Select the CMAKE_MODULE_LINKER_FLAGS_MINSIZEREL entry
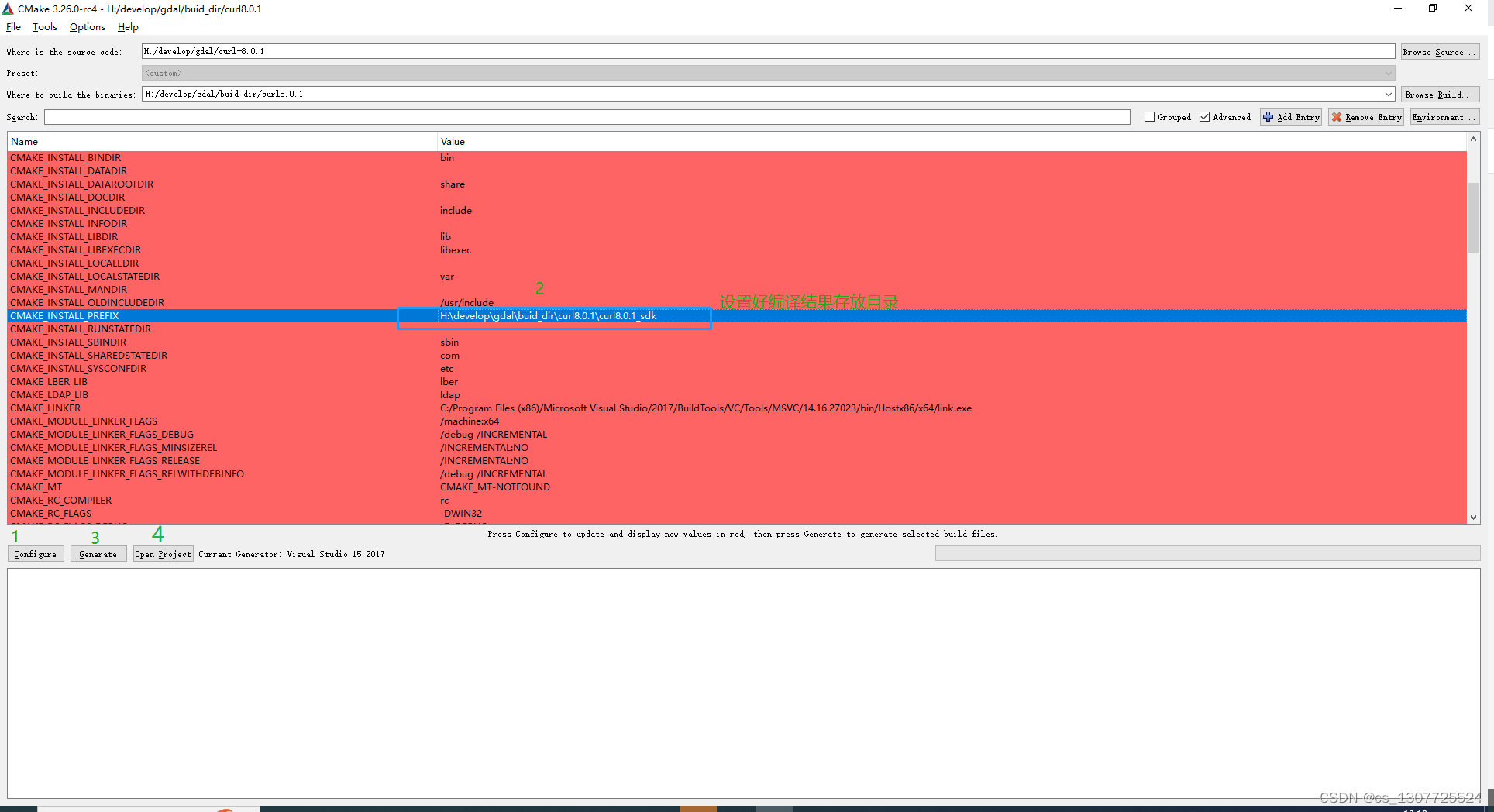Viewport: 1494px width, 812px height. point(113,448)
